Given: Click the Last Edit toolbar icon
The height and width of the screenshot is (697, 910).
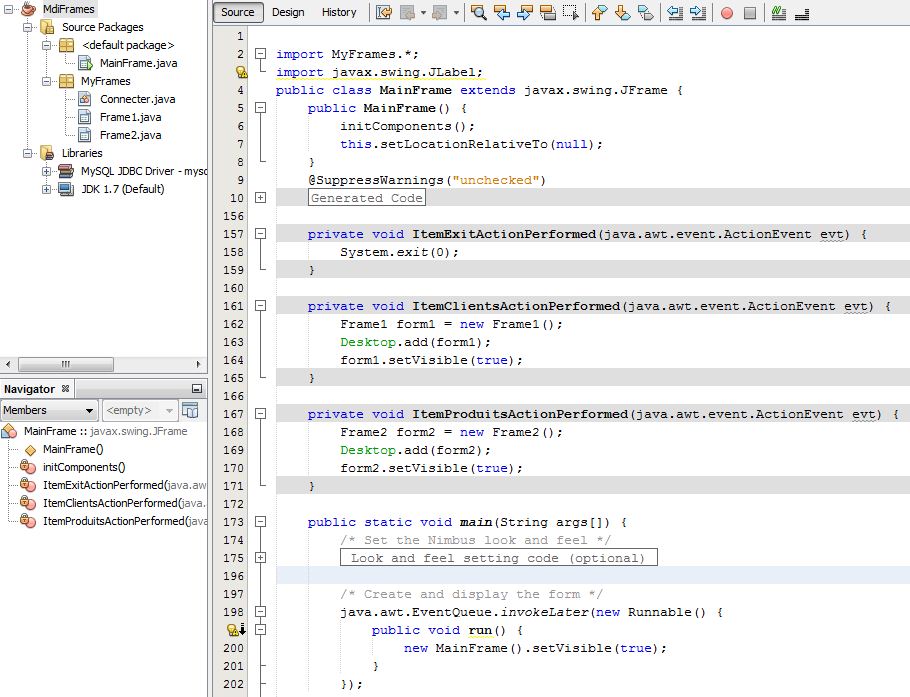Looking at the screenshot, I should pyautogui.click(x=384, y=13).
